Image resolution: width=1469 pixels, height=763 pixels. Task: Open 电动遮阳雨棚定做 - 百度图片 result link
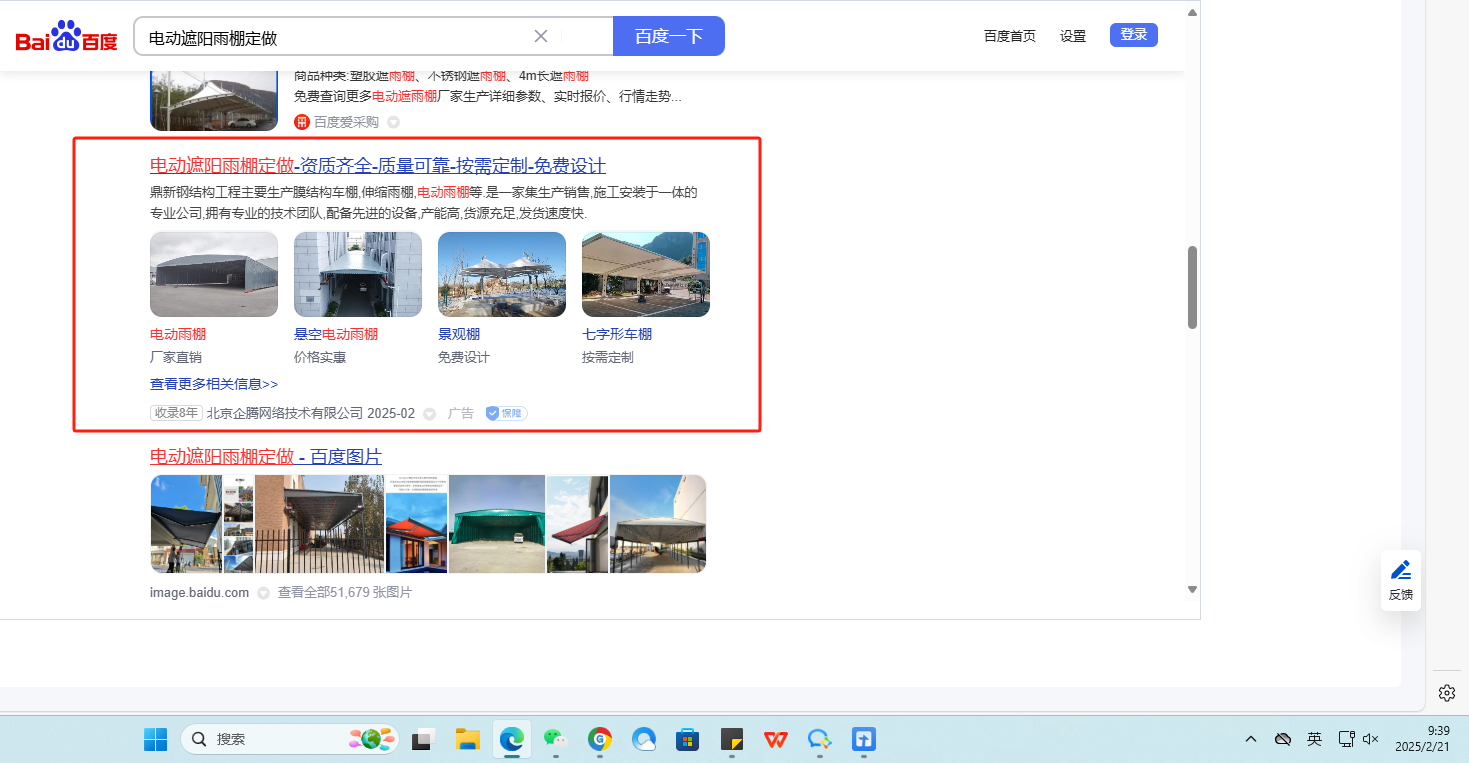click(x=266, y=456)
